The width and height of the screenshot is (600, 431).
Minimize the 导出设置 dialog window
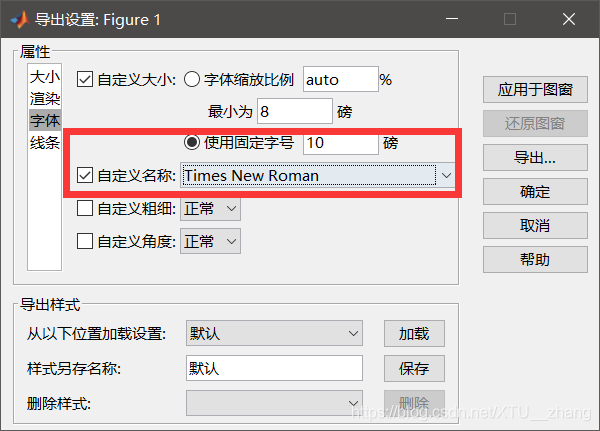[452, 19]
